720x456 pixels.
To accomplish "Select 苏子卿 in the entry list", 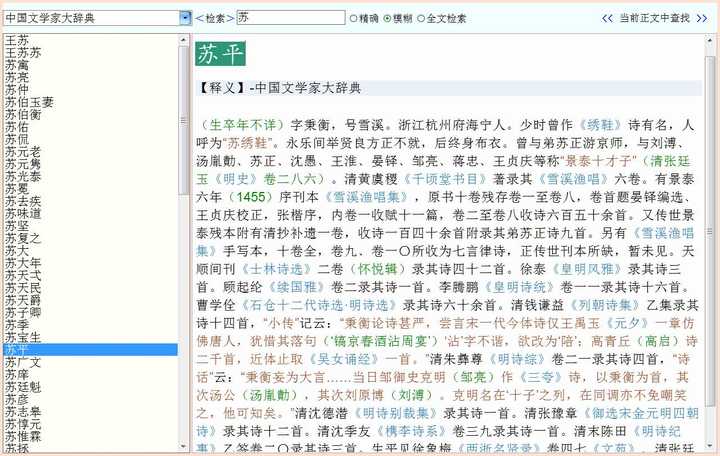I will click(x=23, y=313).
